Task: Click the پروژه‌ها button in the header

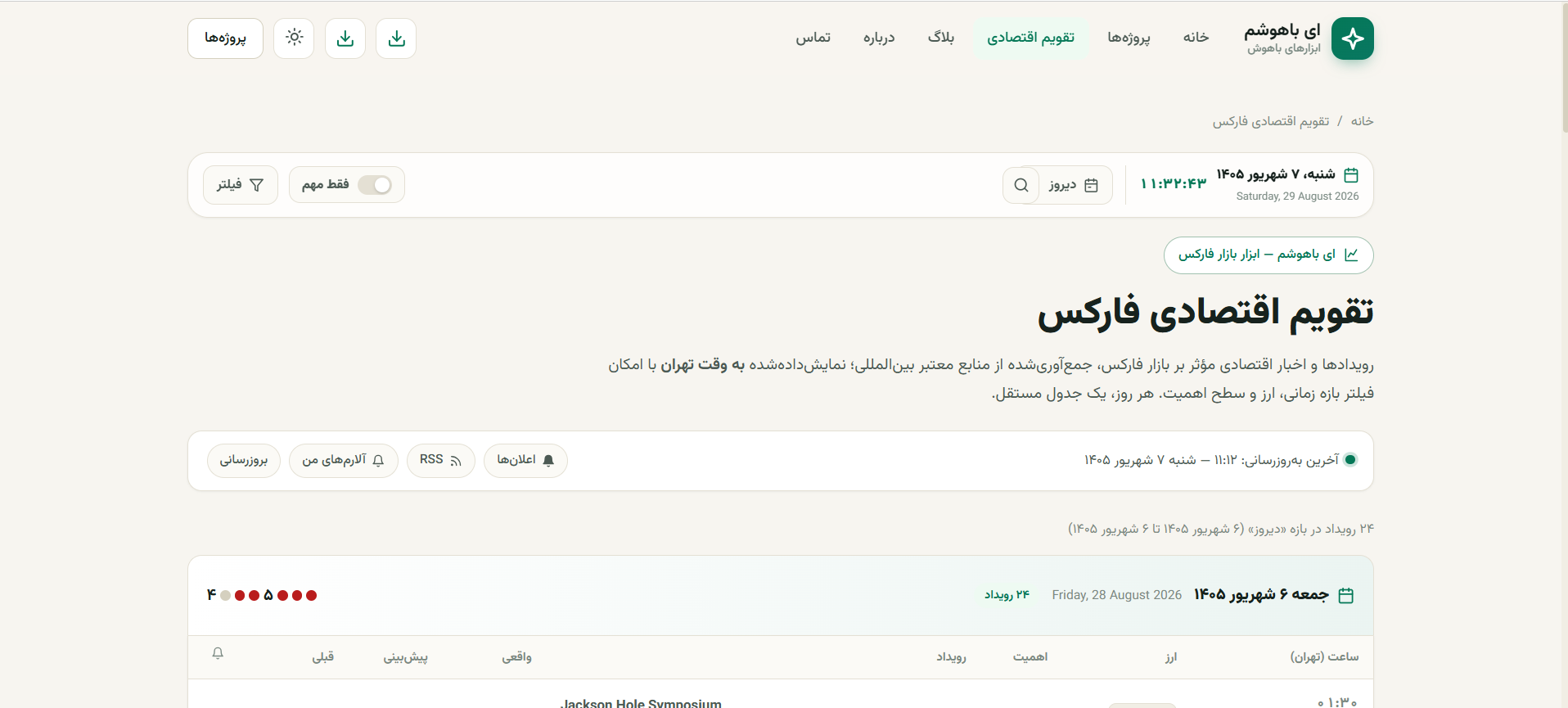Action: 225,38
